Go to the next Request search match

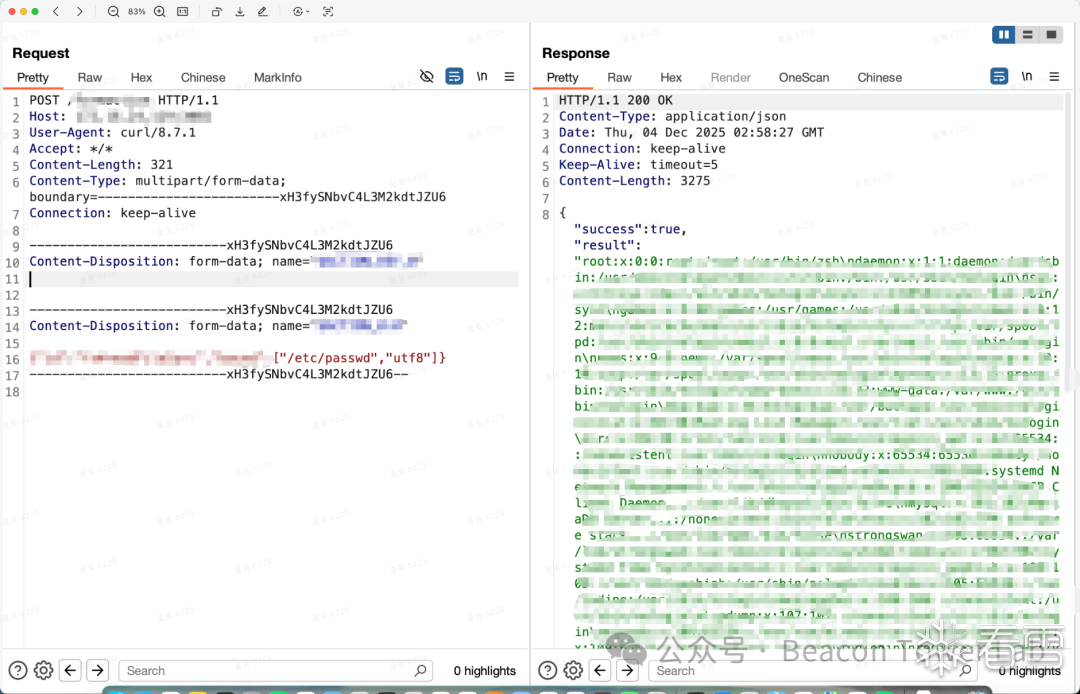pyautogui.click(x=98, y=670)
